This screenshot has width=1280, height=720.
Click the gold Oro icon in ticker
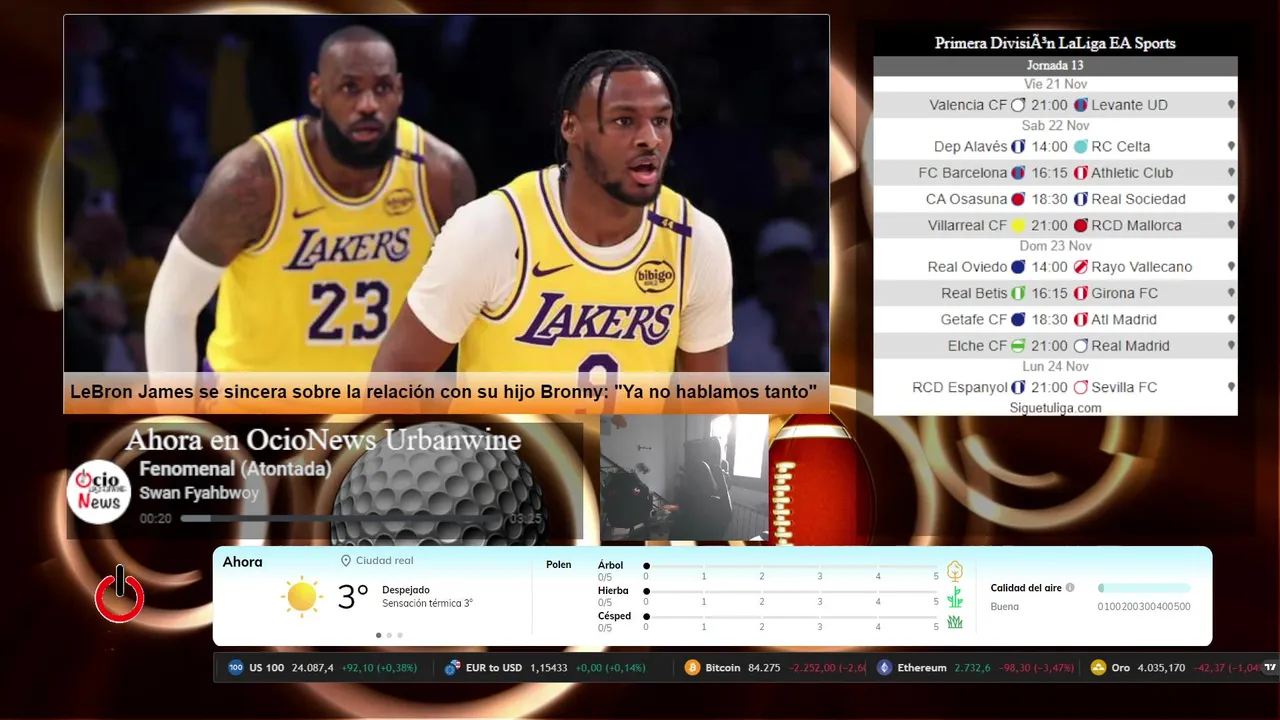(1098, 668)
